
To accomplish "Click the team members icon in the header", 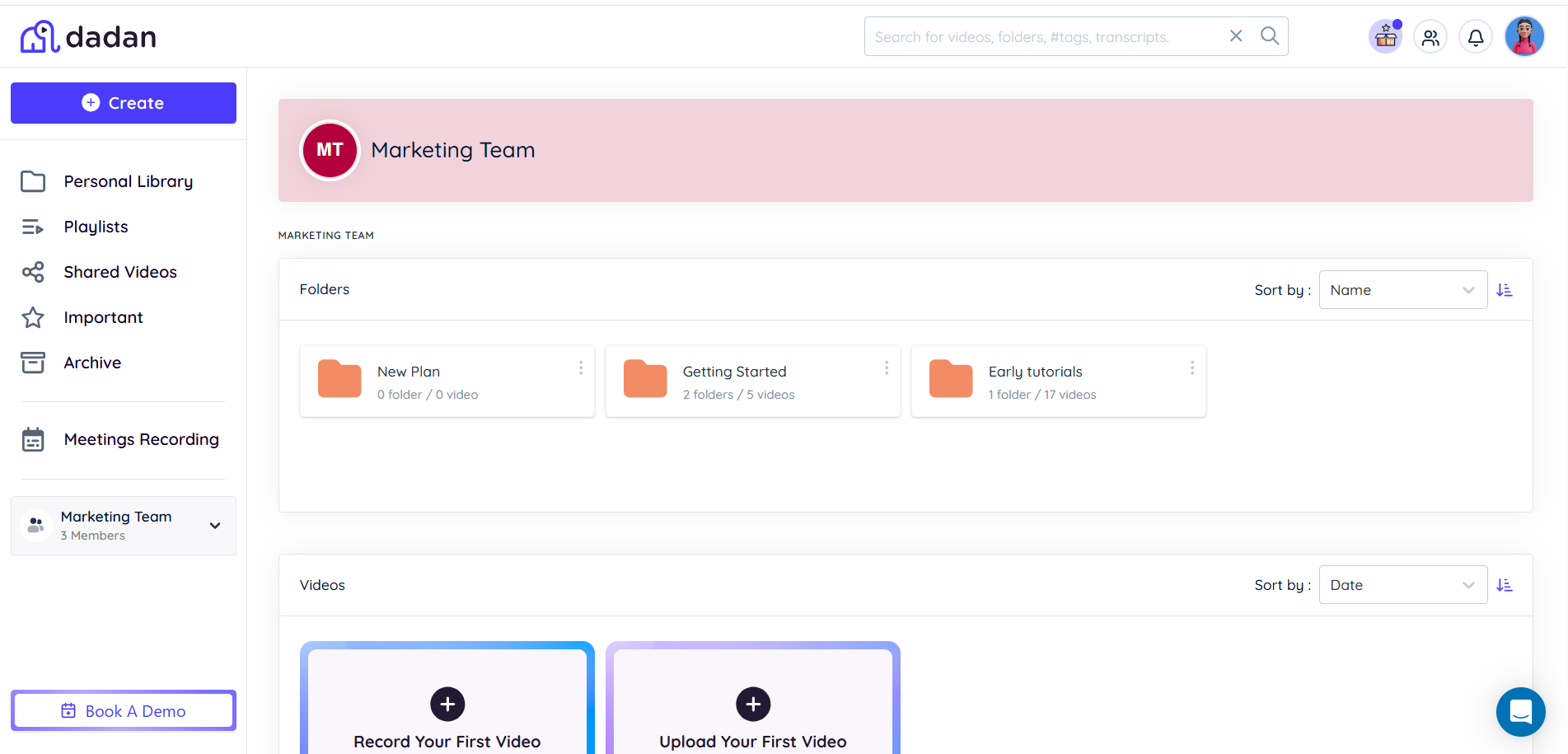I will click(x=1430, y=36).
